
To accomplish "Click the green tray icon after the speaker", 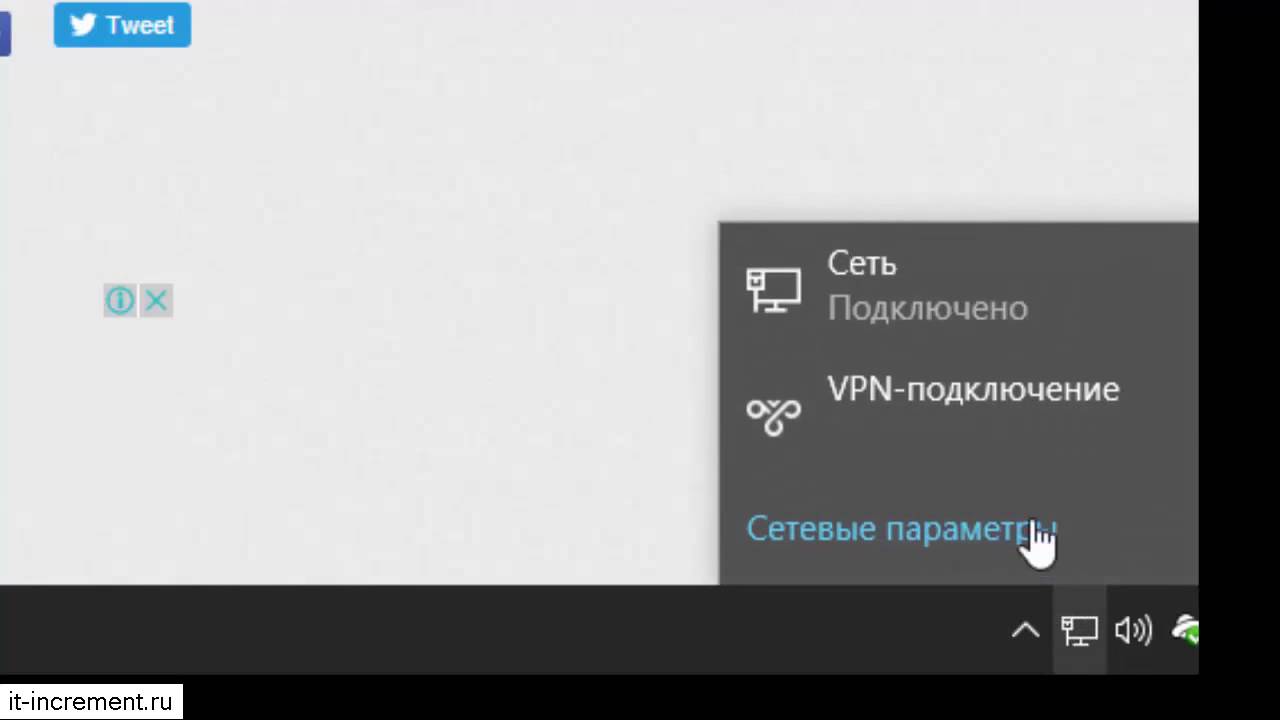I will (x=1186, y=630).
